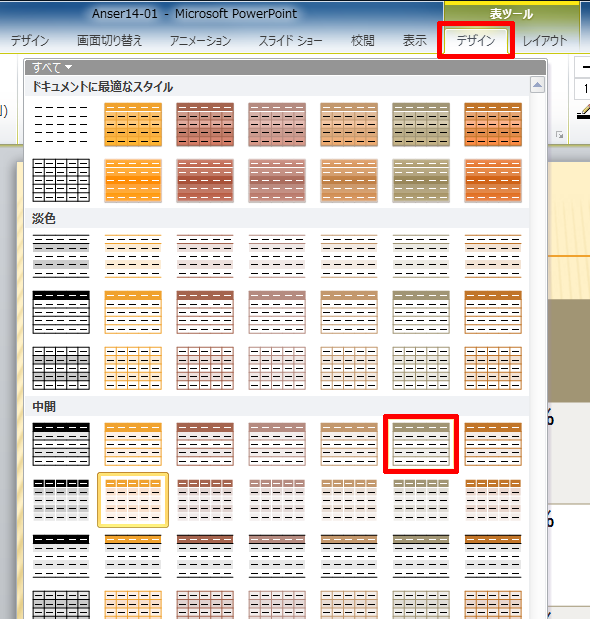590x619 pixels.
Task: Select the first orange themed style in top row
Action: (x=133, y=124)
